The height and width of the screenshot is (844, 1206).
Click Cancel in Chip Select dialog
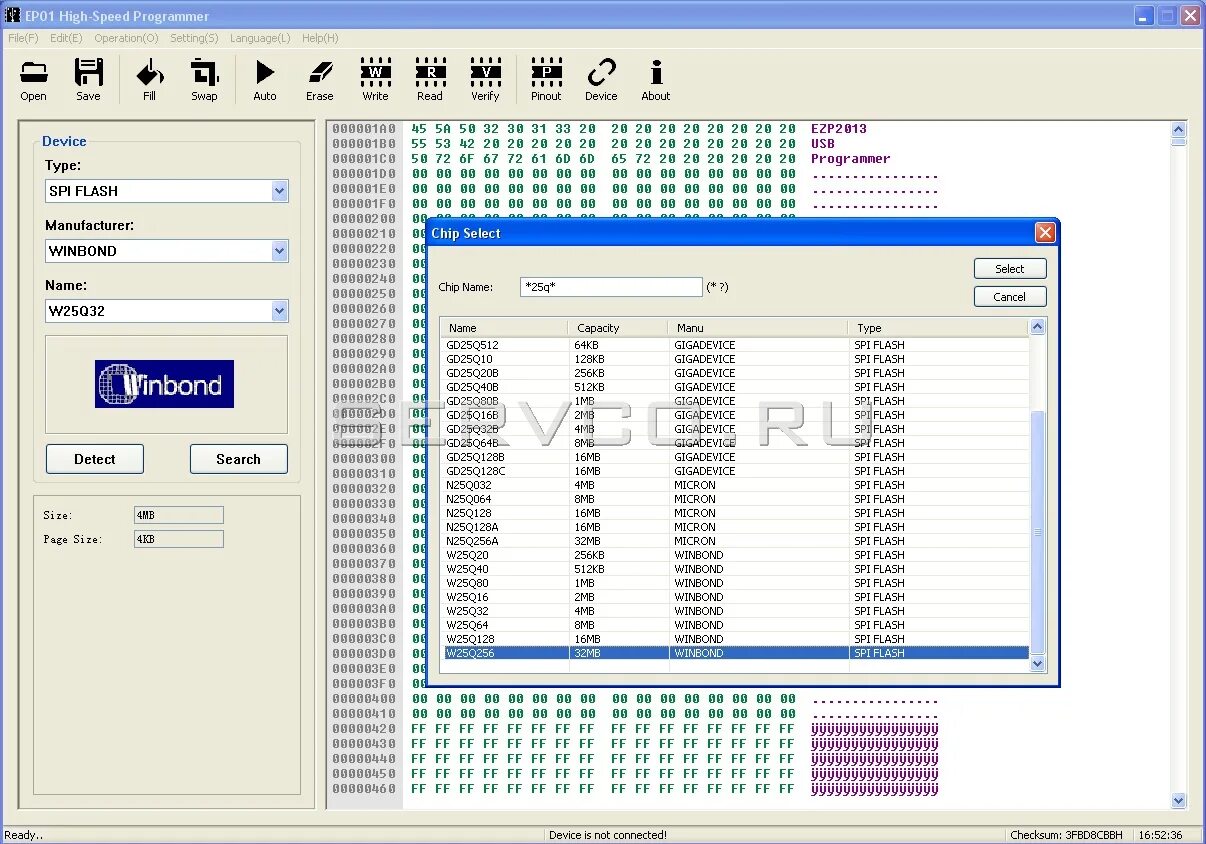(1010, 297)
